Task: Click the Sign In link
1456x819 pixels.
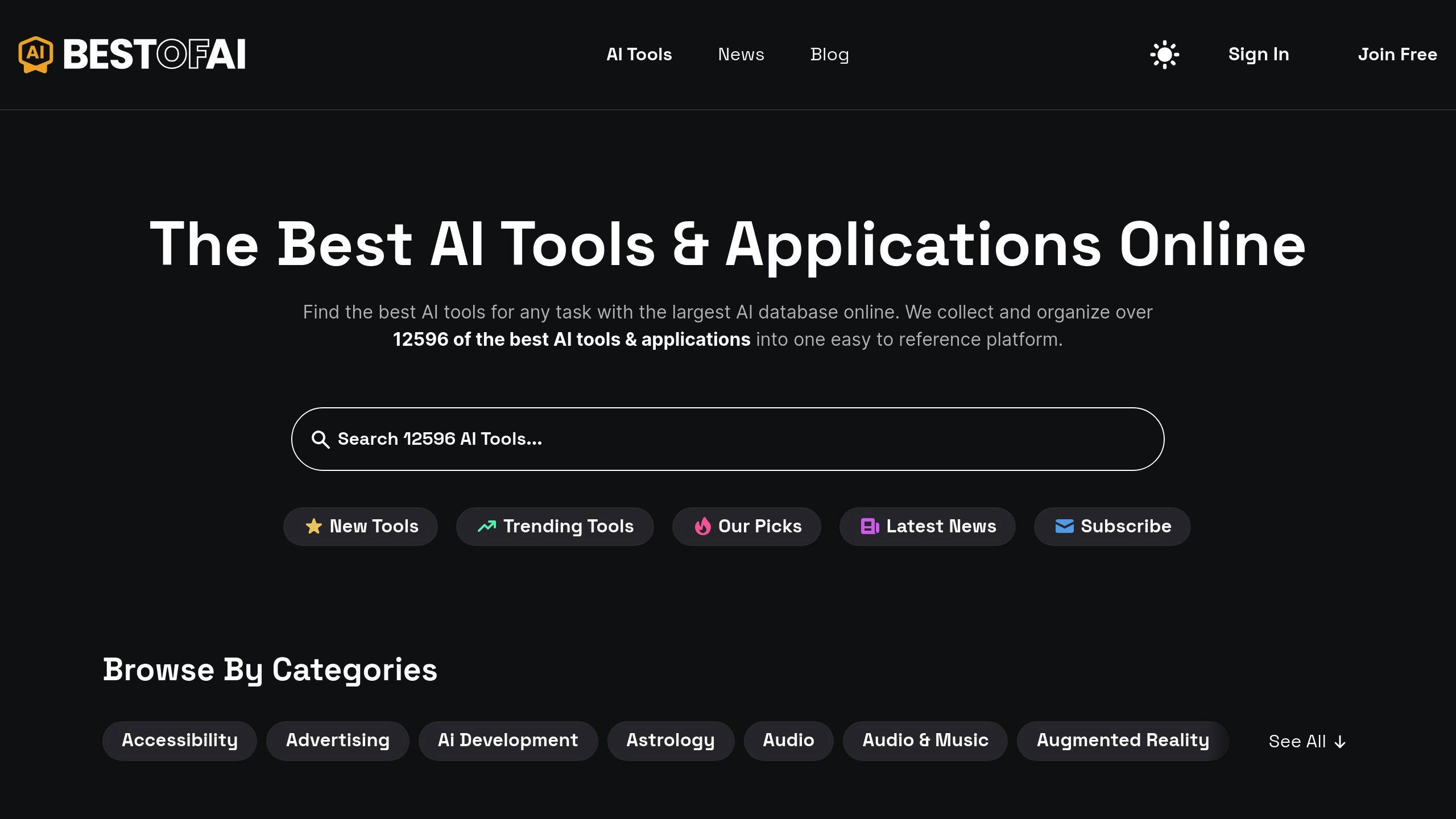Action: (x=1258, y=54)
